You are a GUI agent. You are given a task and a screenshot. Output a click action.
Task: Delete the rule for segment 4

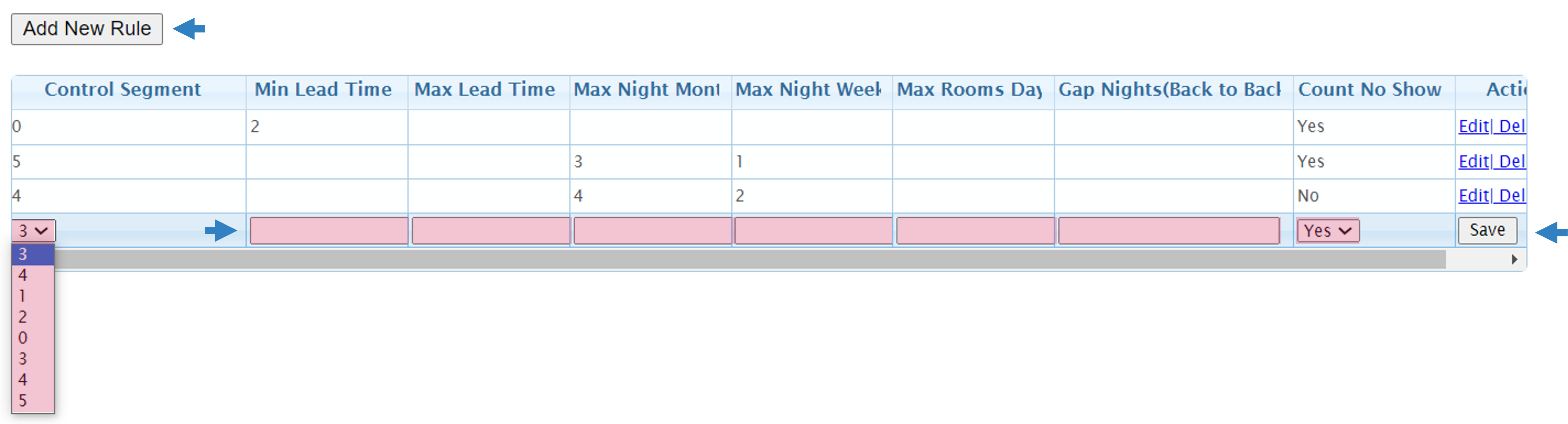pyautogui.click(x=1512, y=195)
